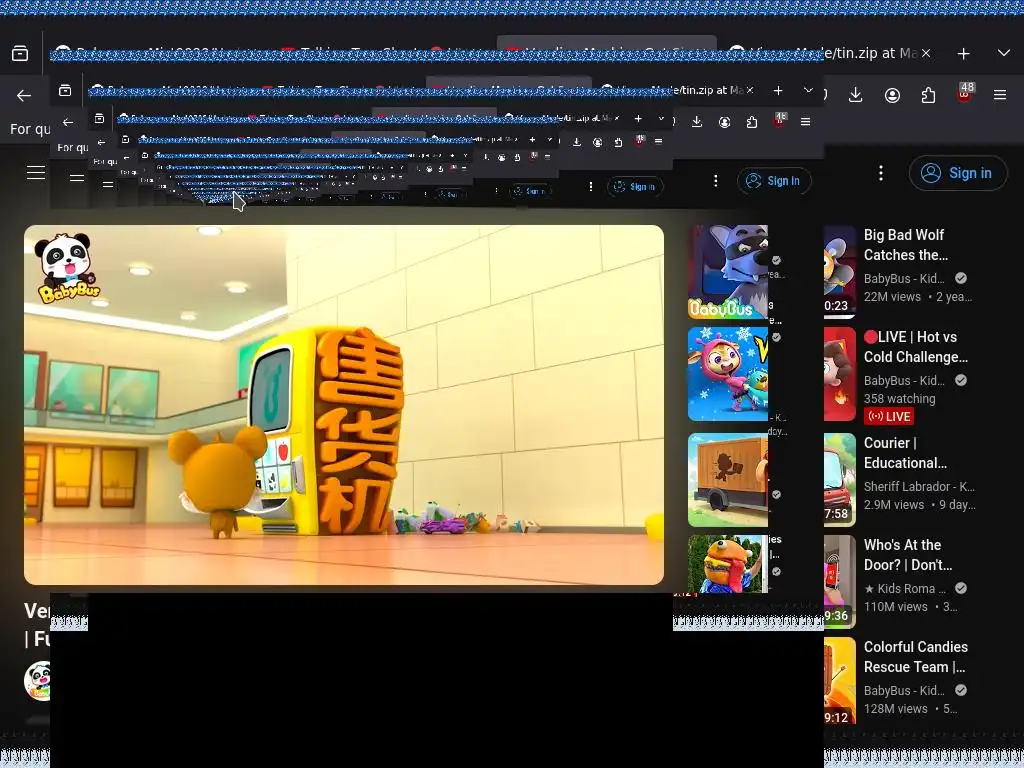
Task: Add new tab in second nested window
Action: [x=778, y=90]
